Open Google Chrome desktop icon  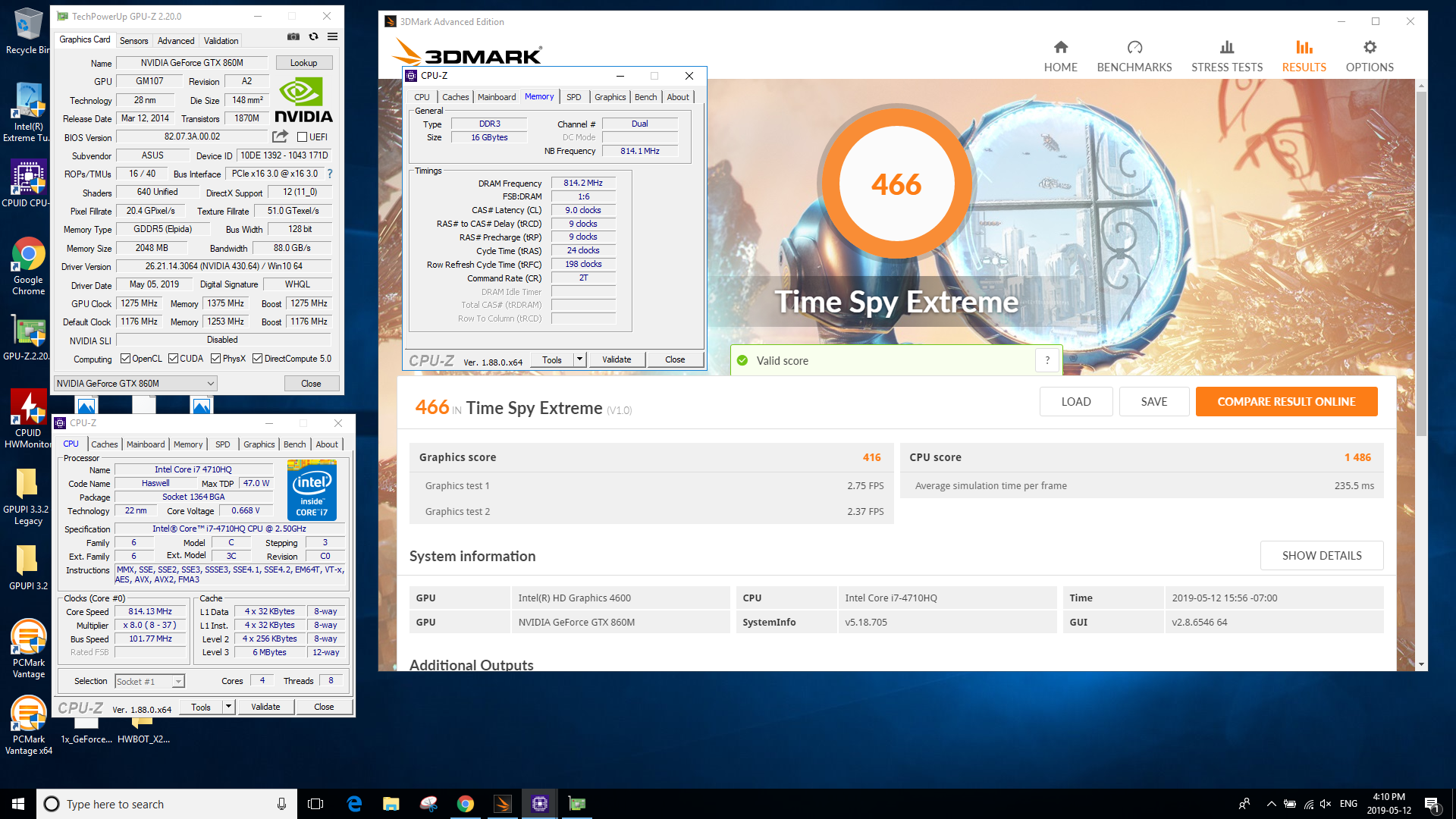pyautogui.click(x=28, y=267)
